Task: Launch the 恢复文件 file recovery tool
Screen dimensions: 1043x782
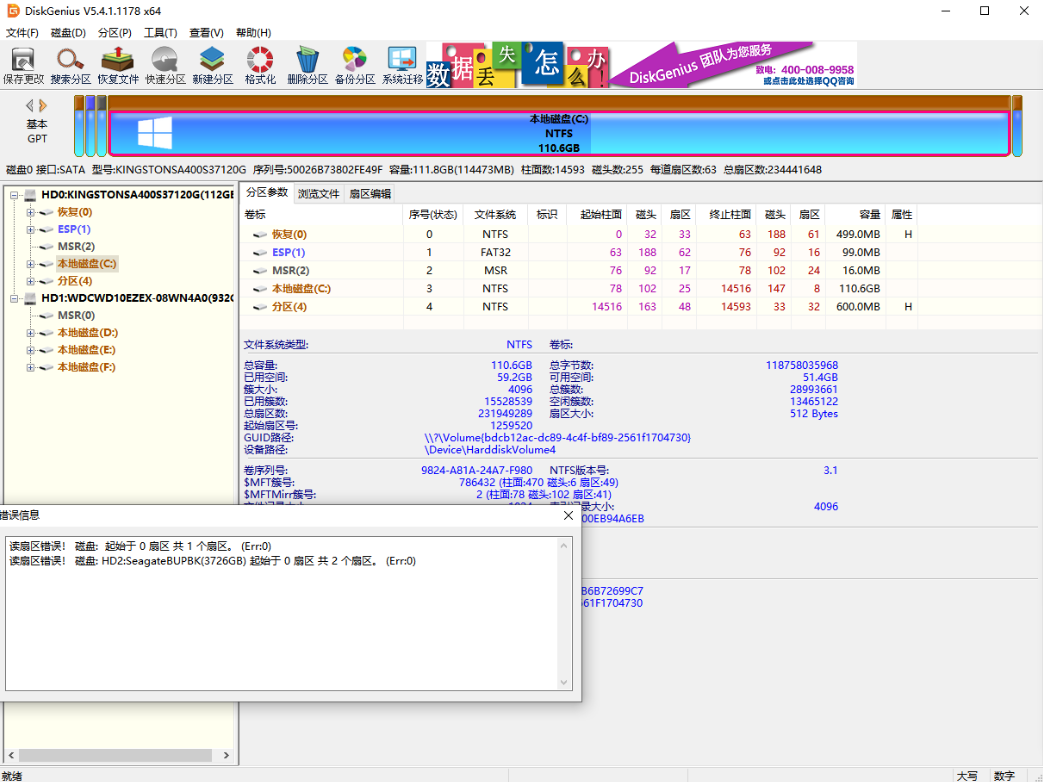Action: (118, 65)
